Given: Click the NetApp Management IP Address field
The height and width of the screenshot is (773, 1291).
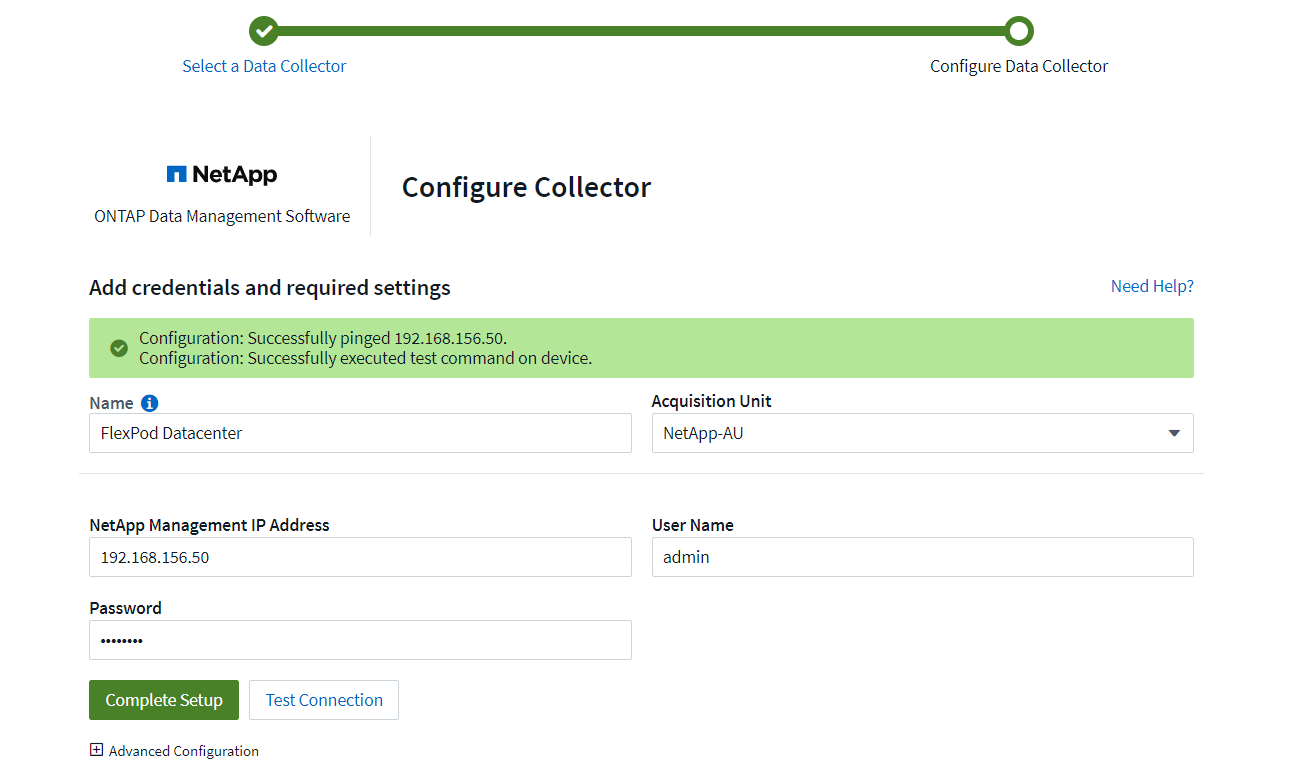Looking at the screenshot, I should click(360, 557).
